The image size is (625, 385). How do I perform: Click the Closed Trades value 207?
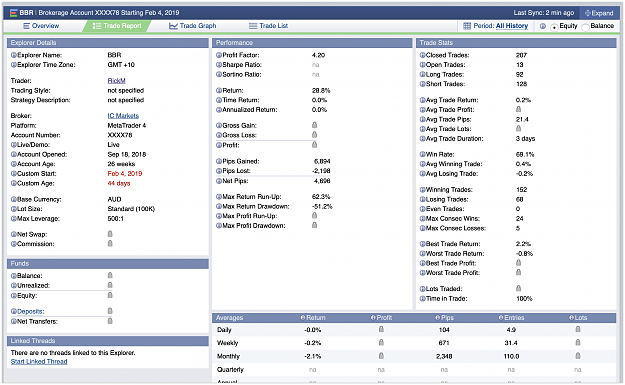pyautogui.click(x=521, y=55)
